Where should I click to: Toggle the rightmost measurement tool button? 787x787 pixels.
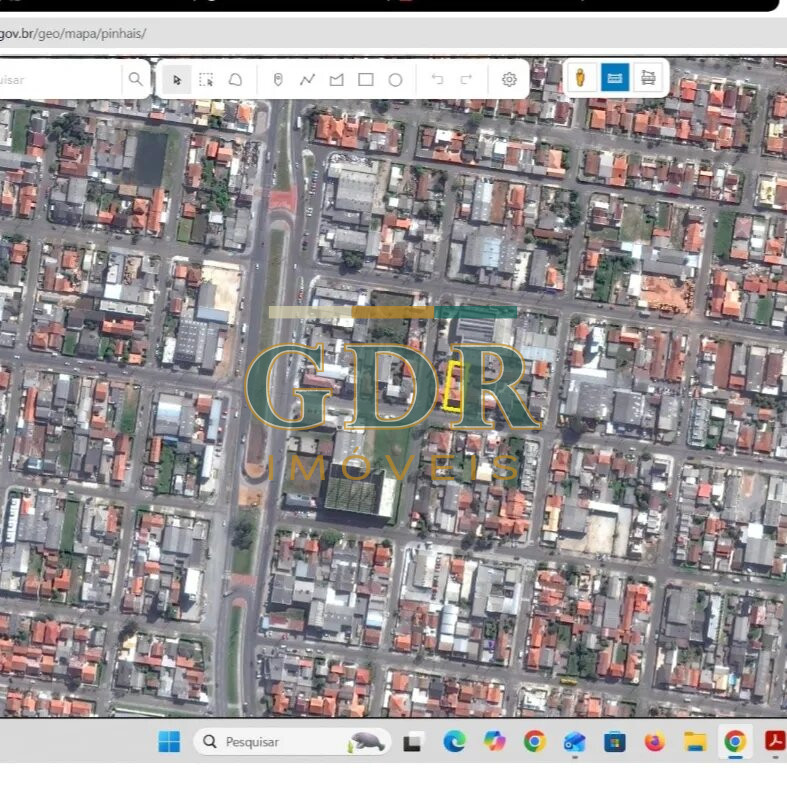pos(648,78)
